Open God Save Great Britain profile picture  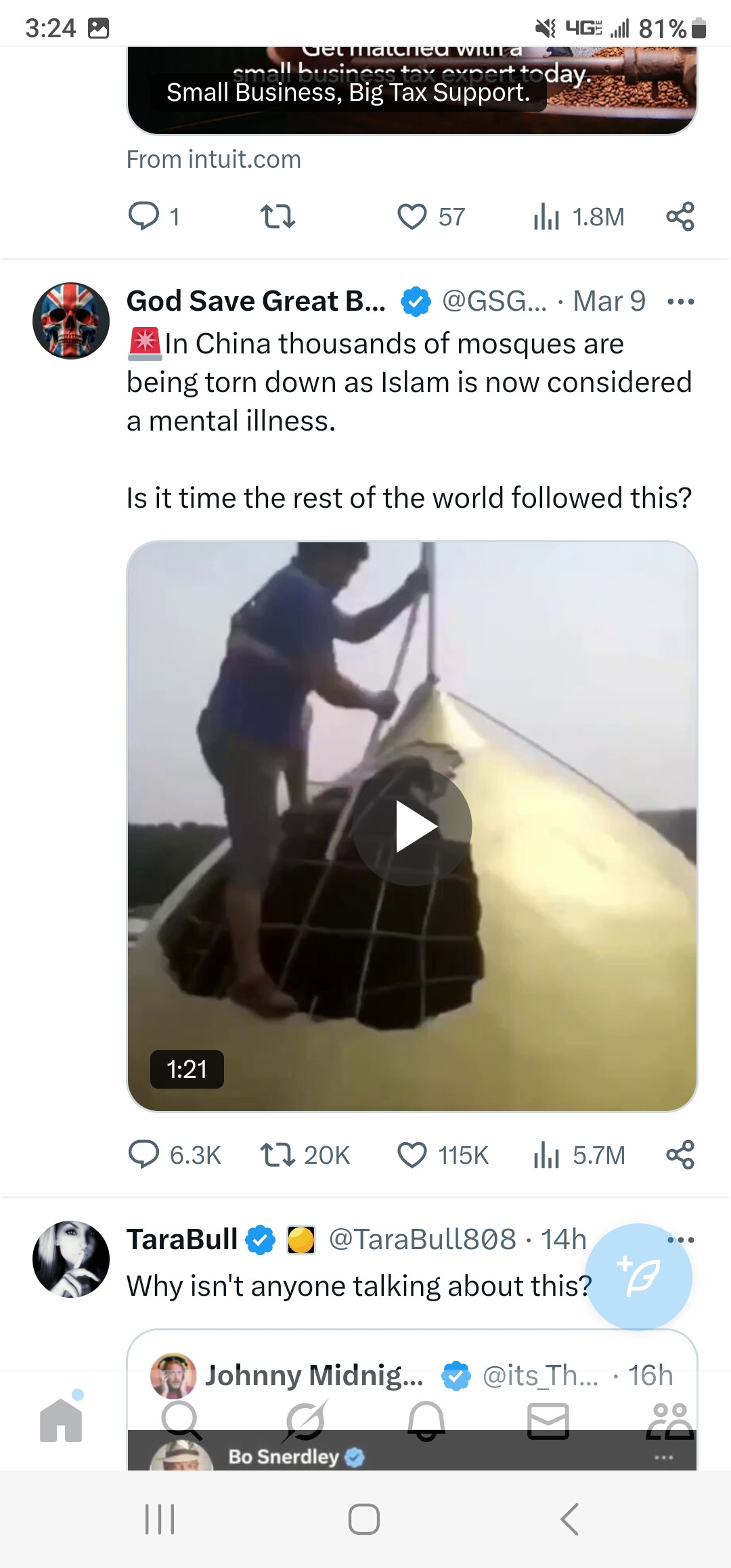(x=71, y=321)
